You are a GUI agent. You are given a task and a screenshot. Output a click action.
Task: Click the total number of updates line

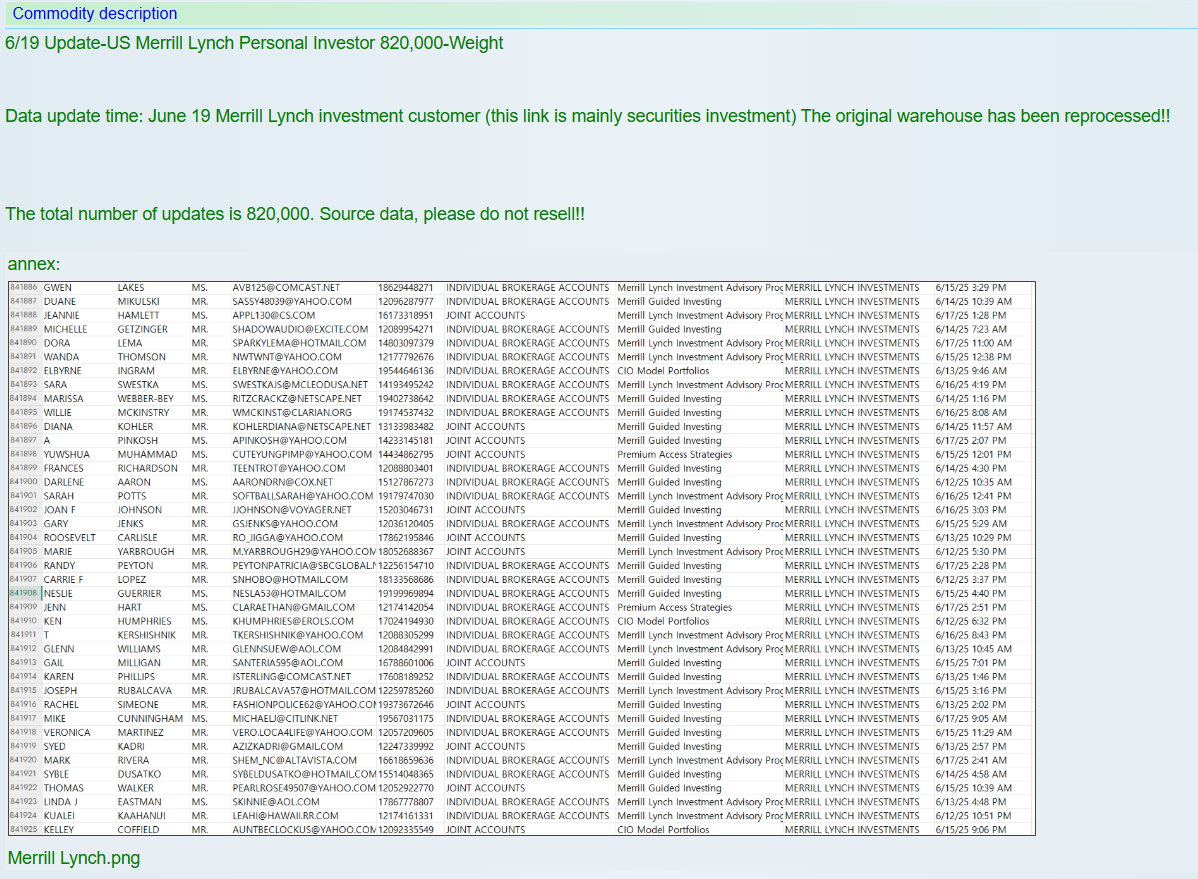pos(295,214)
